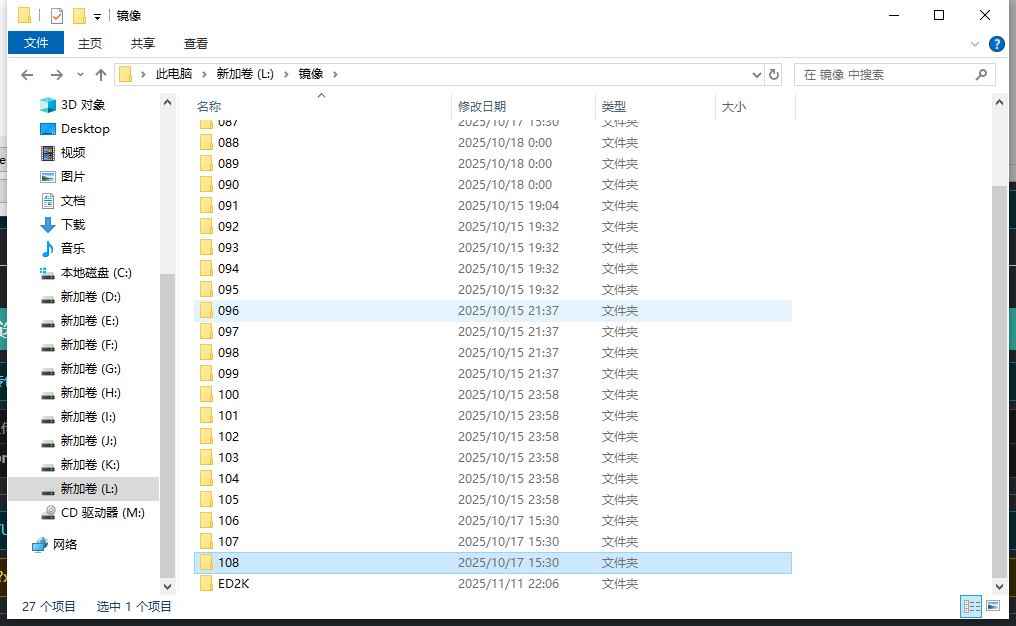Click the back navigation arrow

pos(27,73)
